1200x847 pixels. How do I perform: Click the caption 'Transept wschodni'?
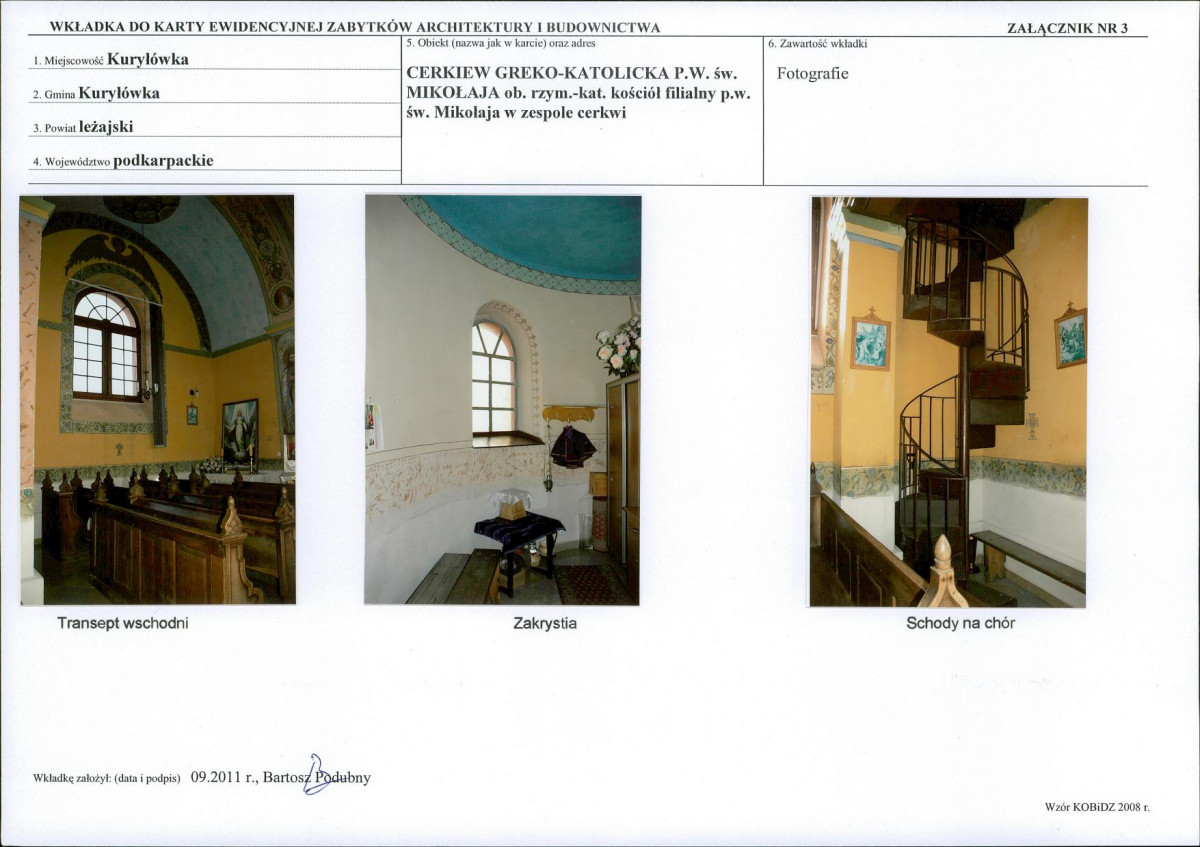coord(123,623)
